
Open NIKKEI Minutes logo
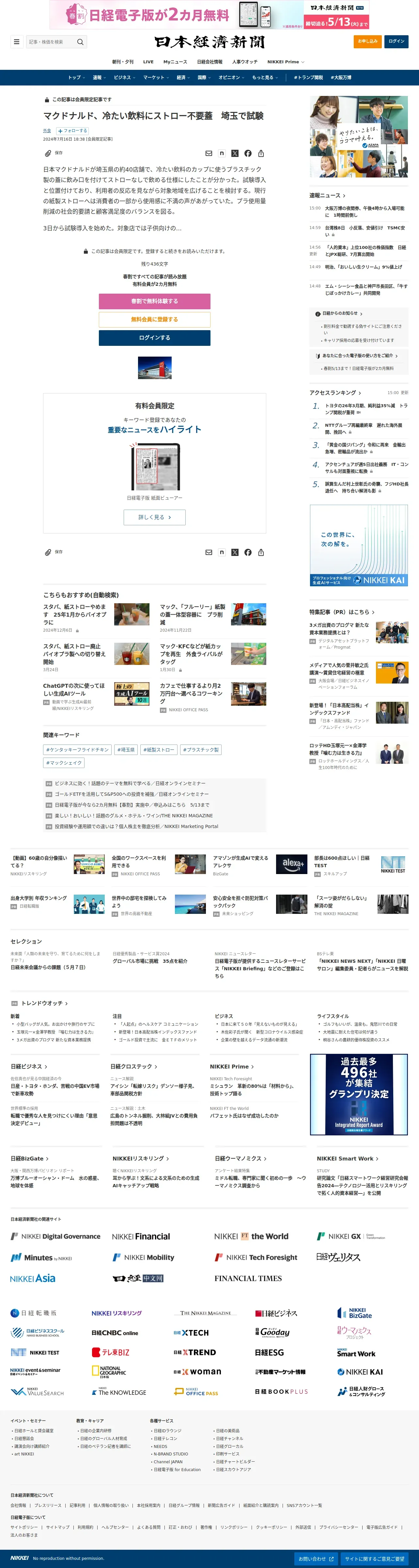click(x=41, y=1257)
